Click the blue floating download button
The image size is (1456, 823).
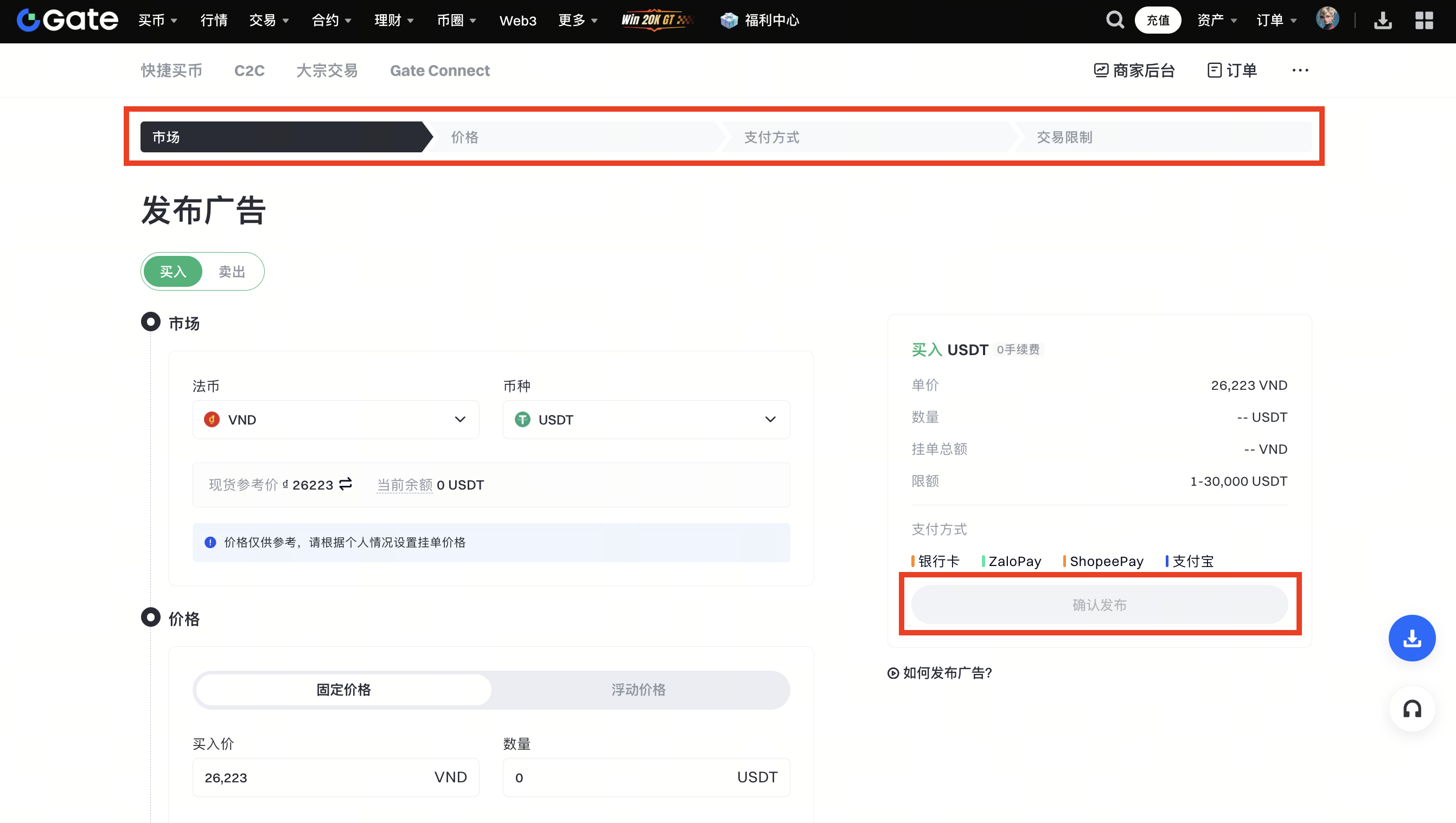click(1412, 638)
